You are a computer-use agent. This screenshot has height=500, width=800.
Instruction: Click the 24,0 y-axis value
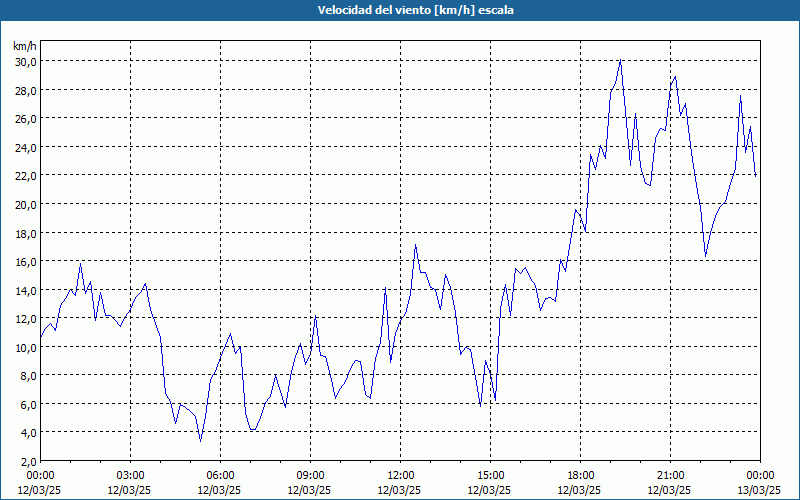26,147
